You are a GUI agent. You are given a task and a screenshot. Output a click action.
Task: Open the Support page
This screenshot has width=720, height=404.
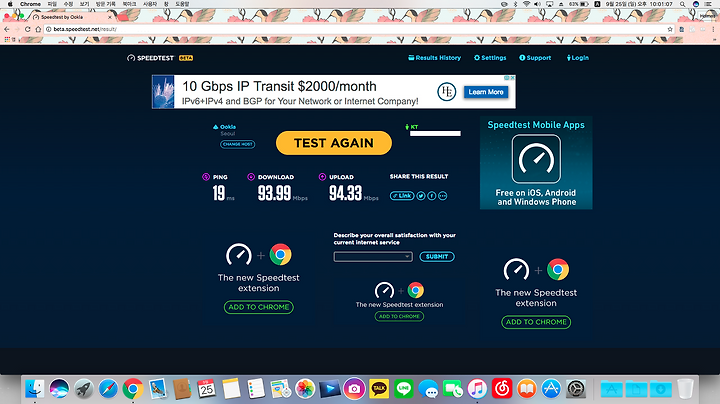535,58
